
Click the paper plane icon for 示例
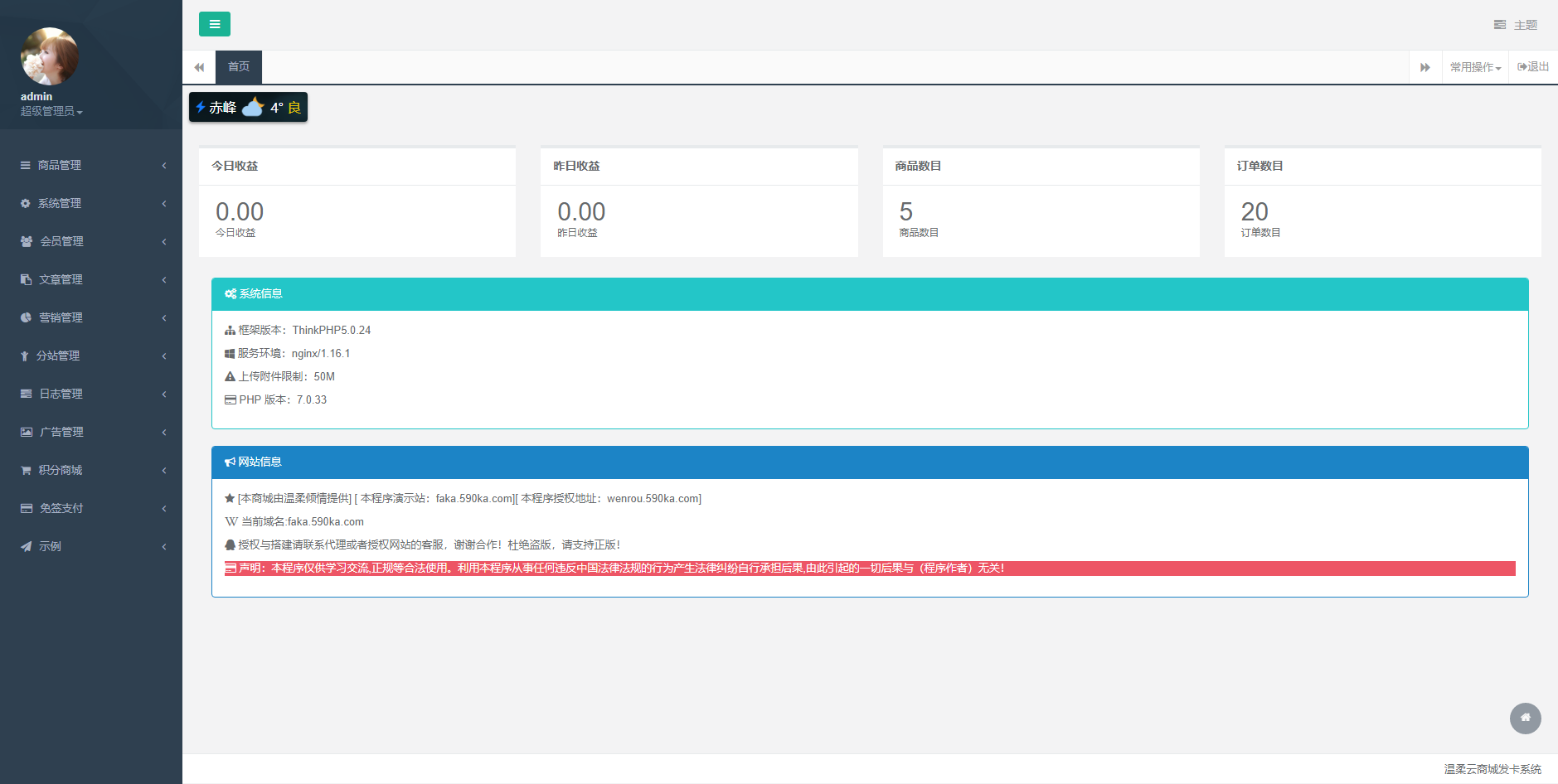pyautogui.click(x=27, y=546)
